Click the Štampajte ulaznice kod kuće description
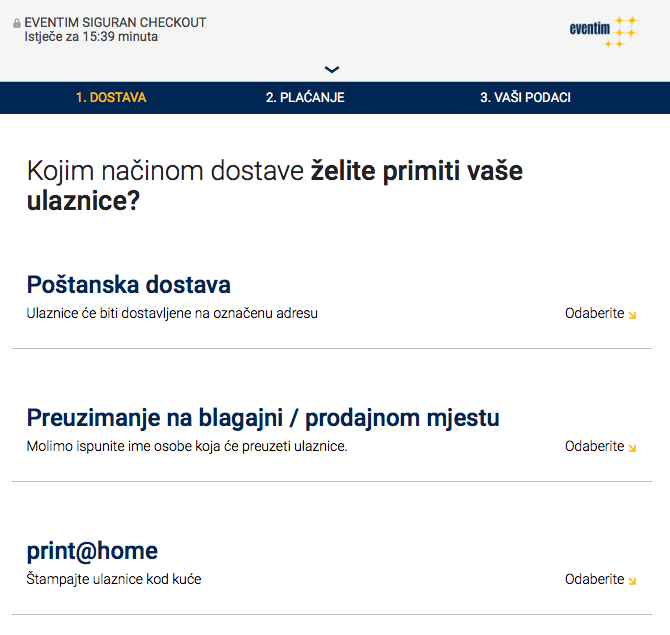670x635 pixels. click(114, 579)
